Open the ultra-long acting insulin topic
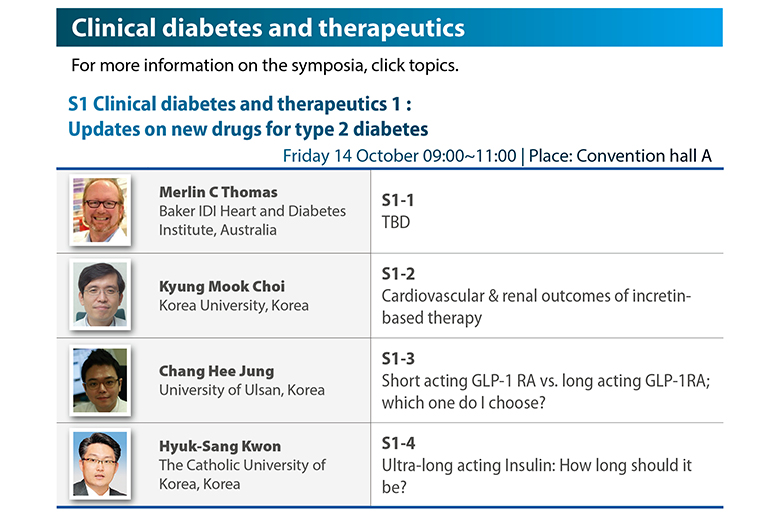Image resolution: width=780 pixels, height=523 pixels. pyautogui.click(x=537, y=465)
